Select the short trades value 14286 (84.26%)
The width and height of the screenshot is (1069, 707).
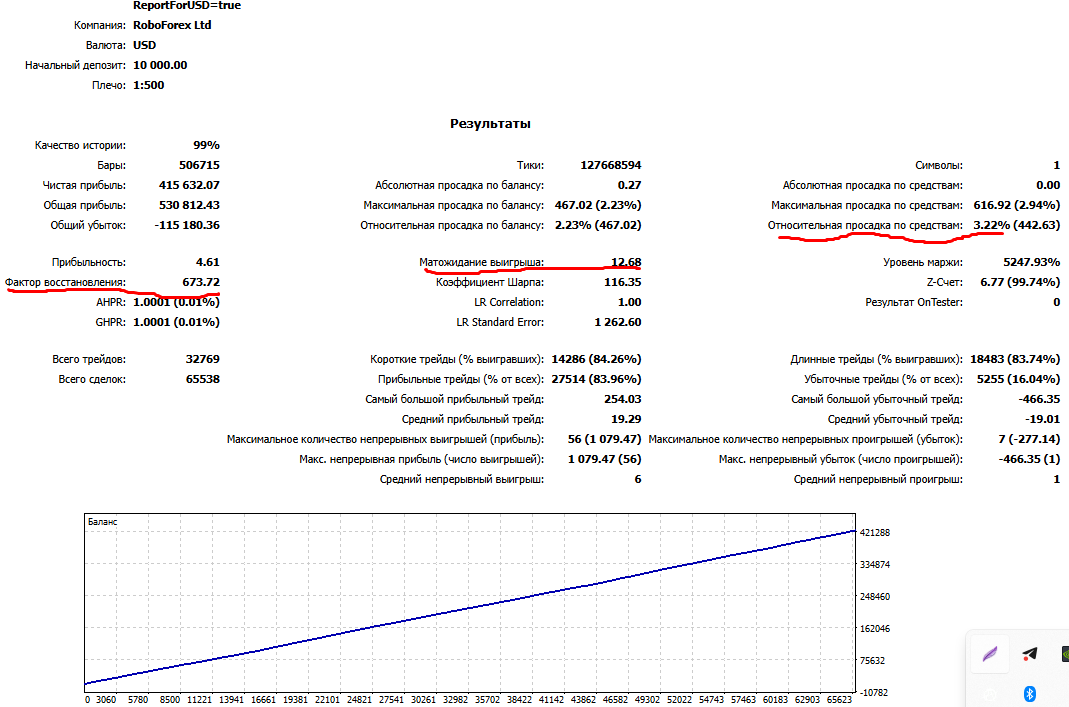(597, 359)
